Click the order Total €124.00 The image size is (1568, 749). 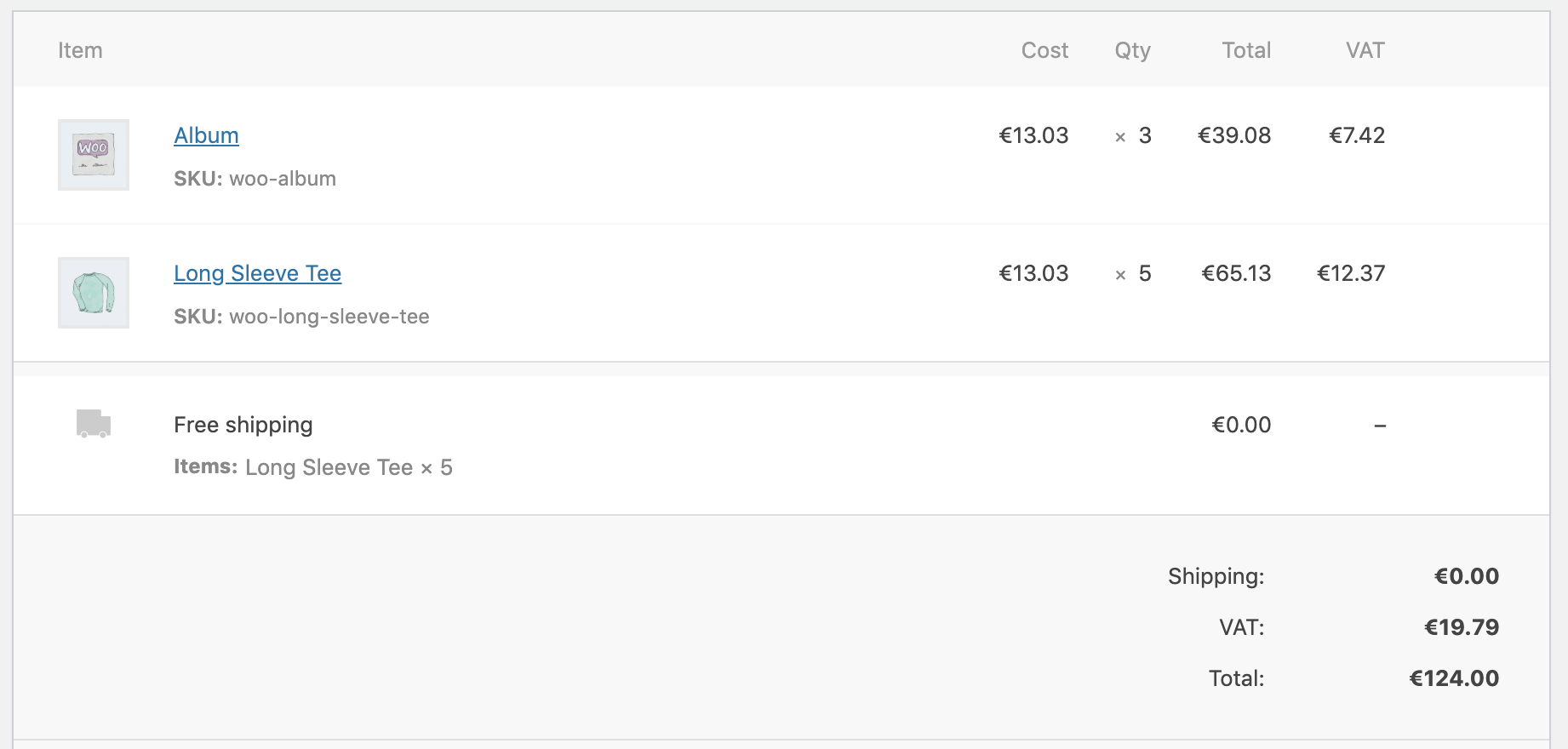pos(1455,678)
